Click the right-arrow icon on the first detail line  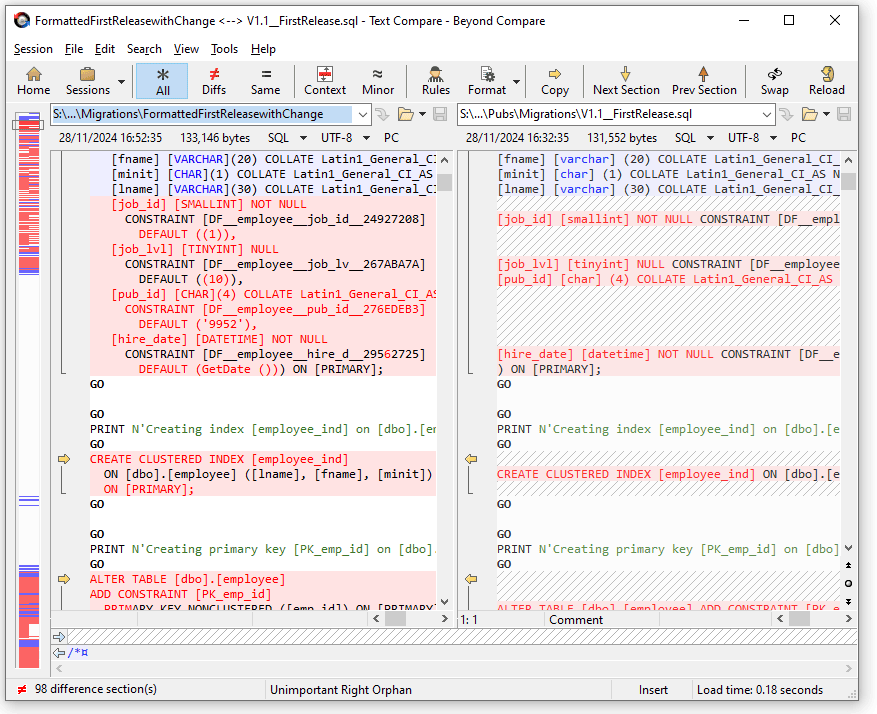pos(59,637)
